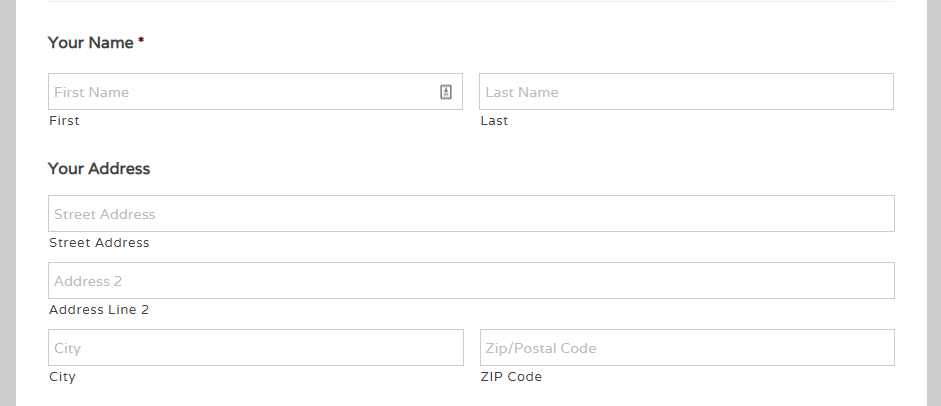The width and height of the screenshot is (941, 406).
Task: Click the "City" sub-label below field
Action: coord(62,377)
